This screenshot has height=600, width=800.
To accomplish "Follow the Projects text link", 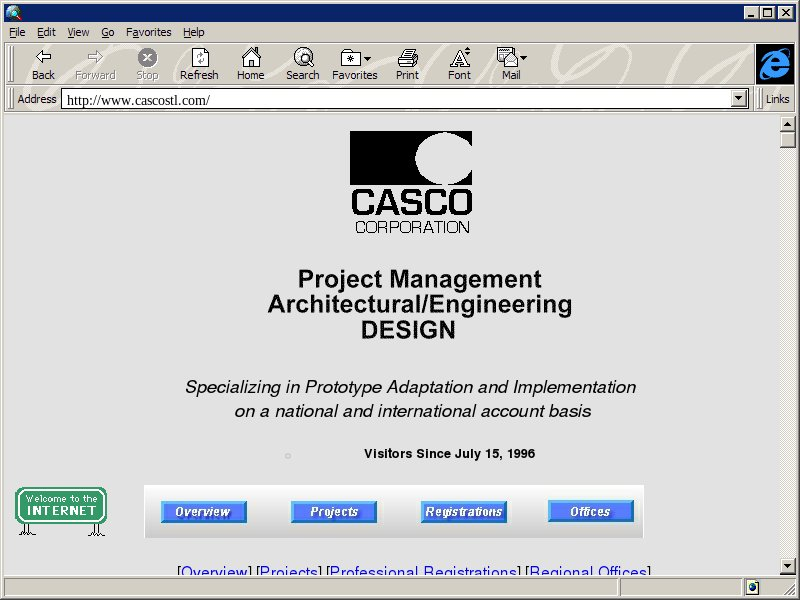I will (289, 572).
